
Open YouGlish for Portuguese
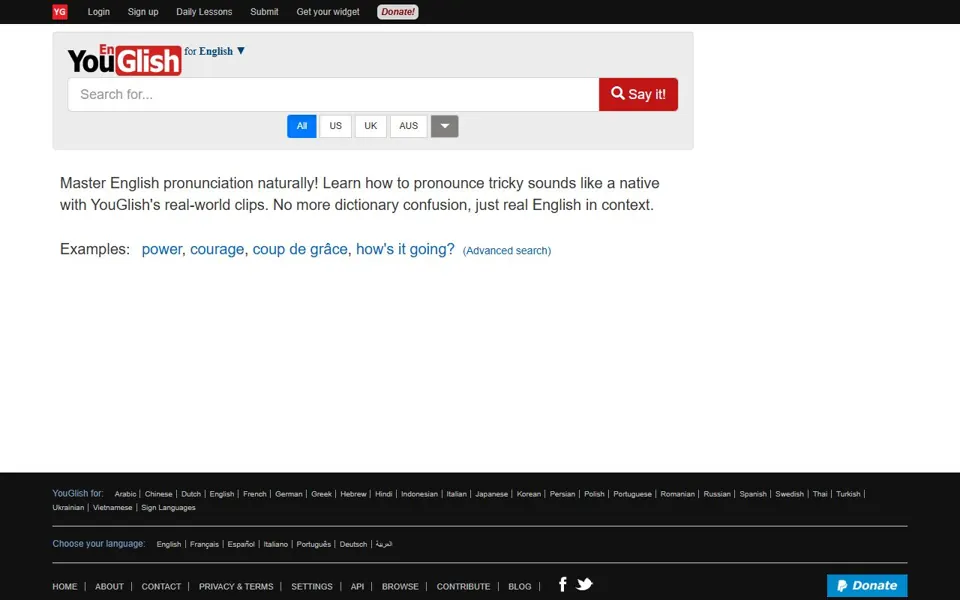632,494
